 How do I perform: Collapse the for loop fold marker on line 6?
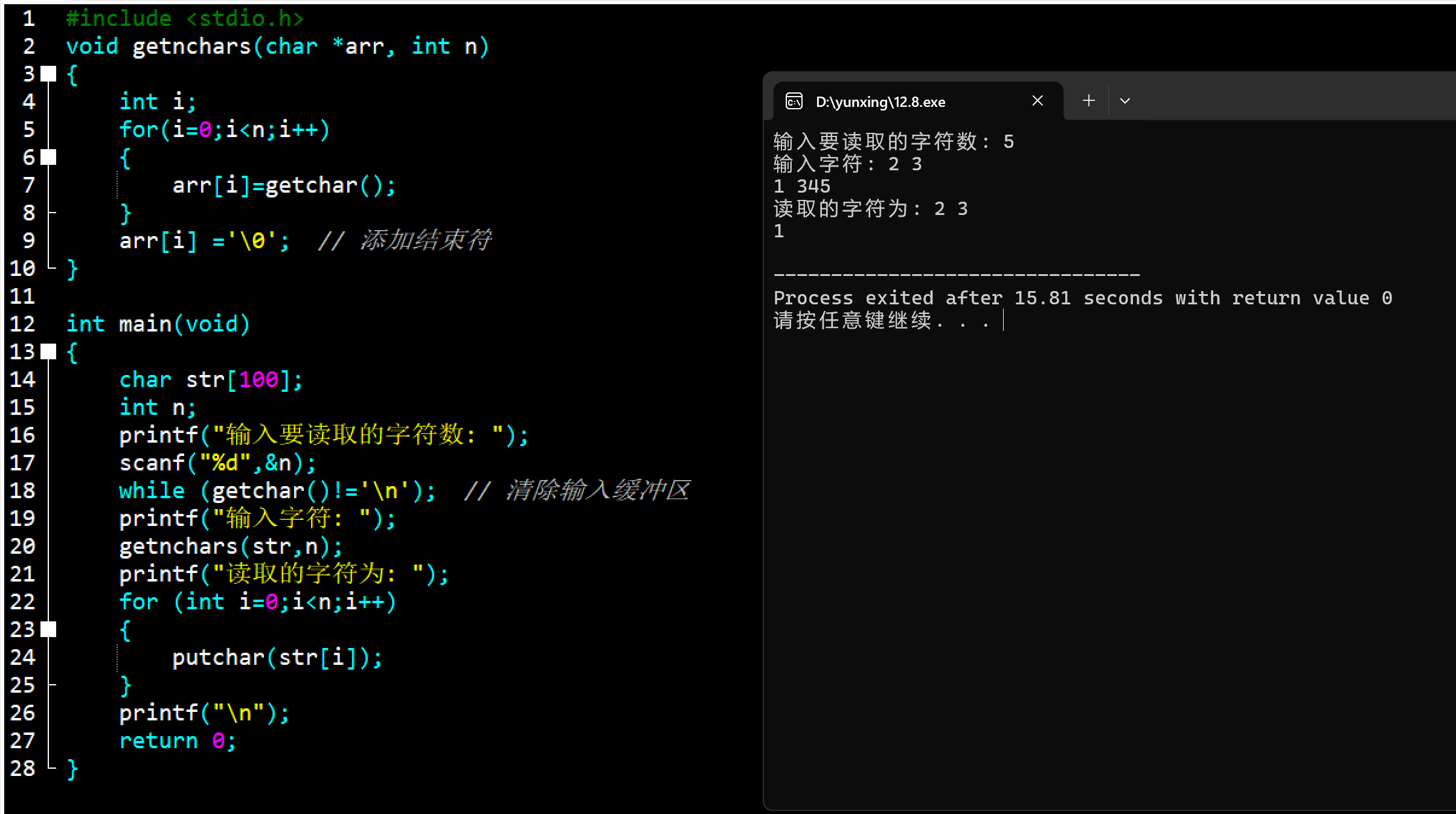click(48, 158)
